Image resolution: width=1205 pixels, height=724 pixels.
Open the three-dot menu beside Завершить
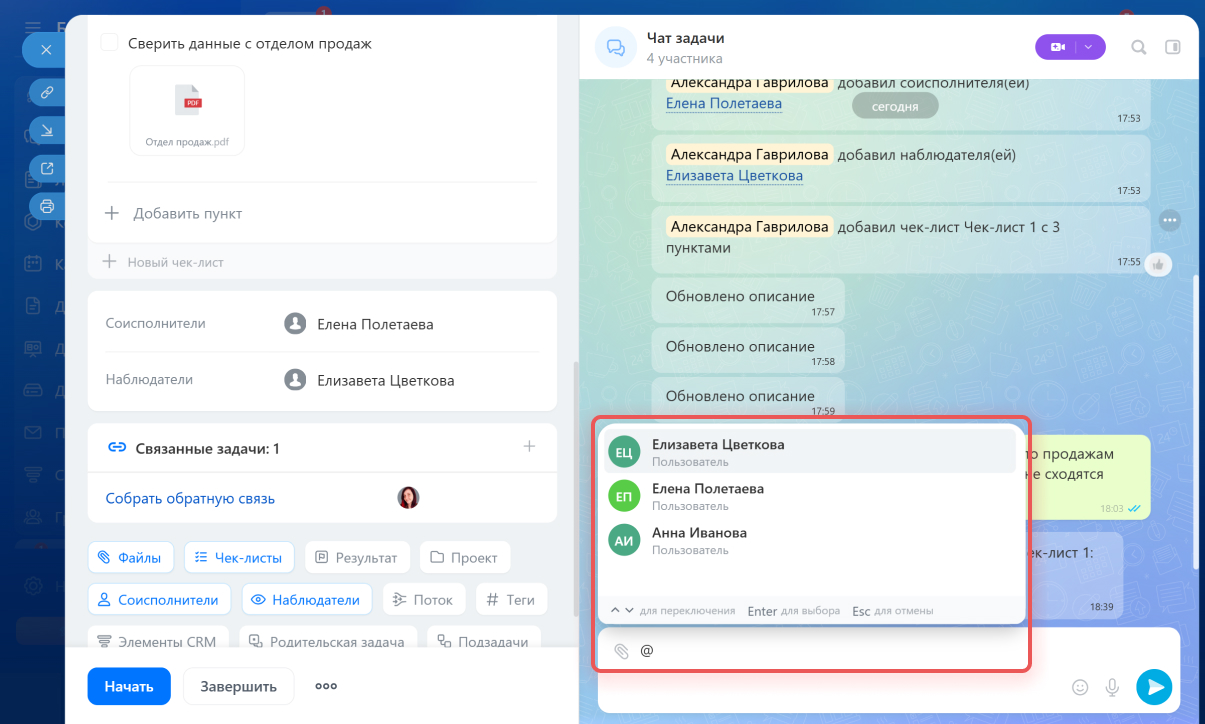[x=326, y=687]
